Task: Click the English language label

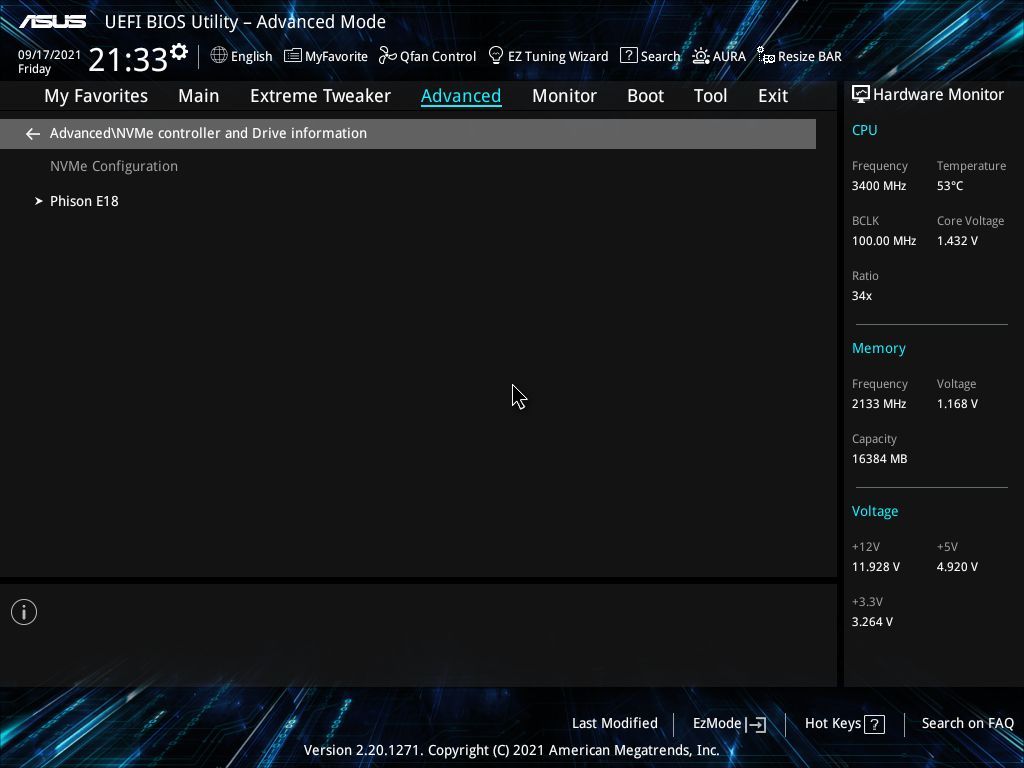Action: [x=251, y=57]
